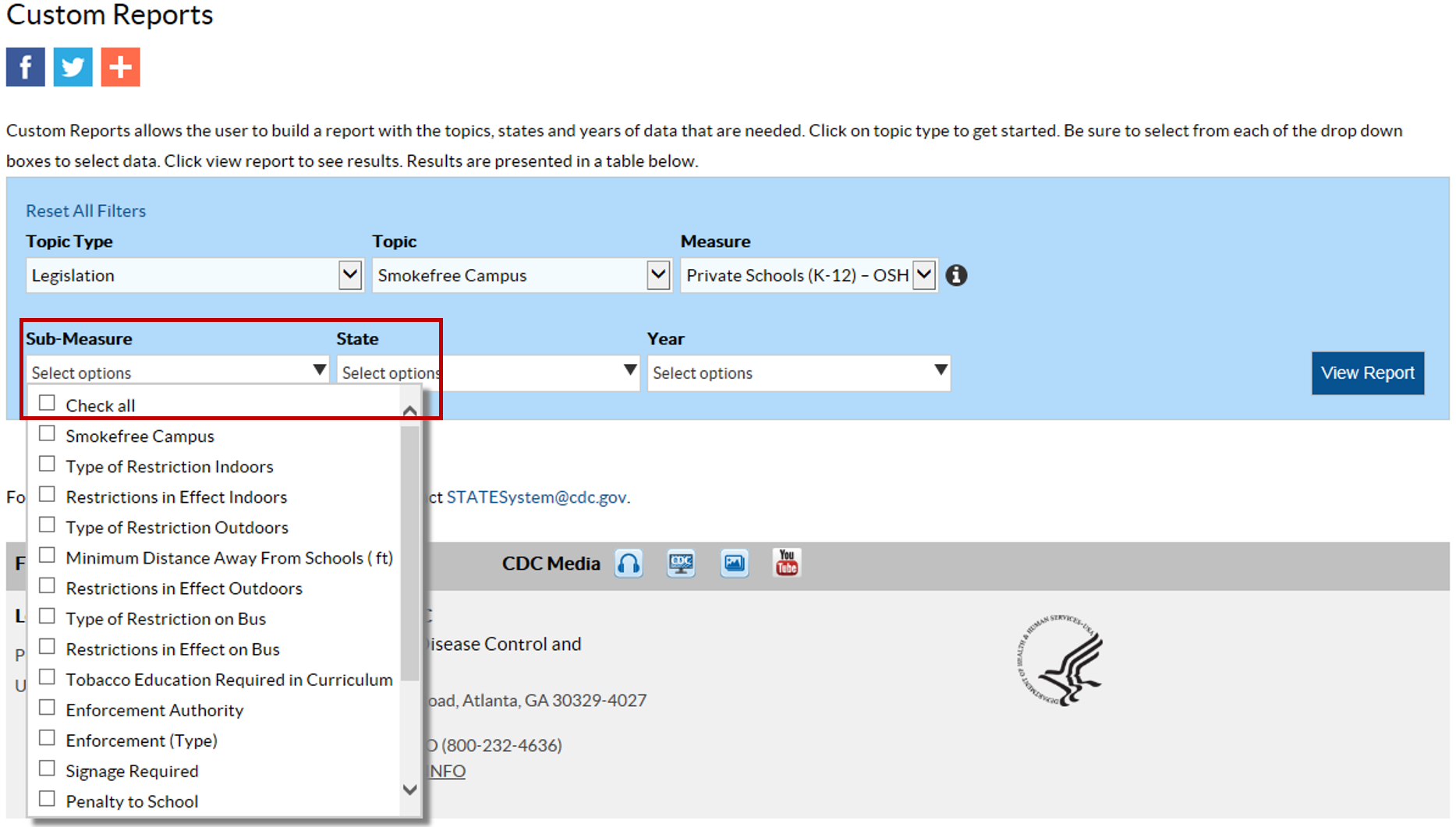Click the View Report button

[x=1367, y=373]
